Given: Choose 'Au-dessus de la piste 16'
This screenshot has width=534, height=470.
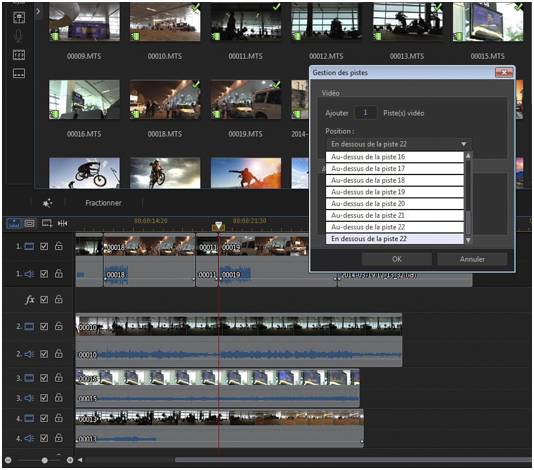Looking at the screenshot, I should point(395,157).
